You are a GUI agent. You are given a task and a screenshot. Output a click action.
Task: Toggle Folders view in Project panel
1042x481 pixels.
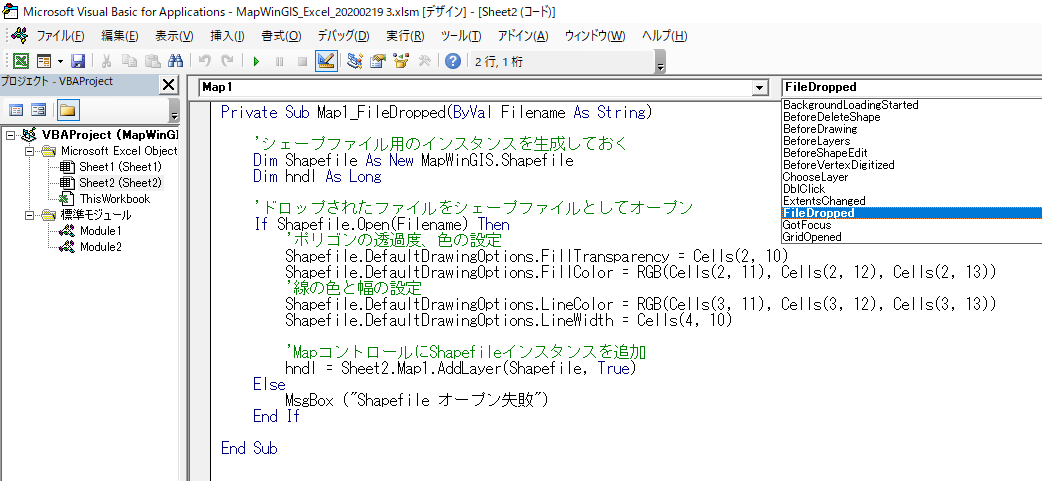click(x=68, y=110)
